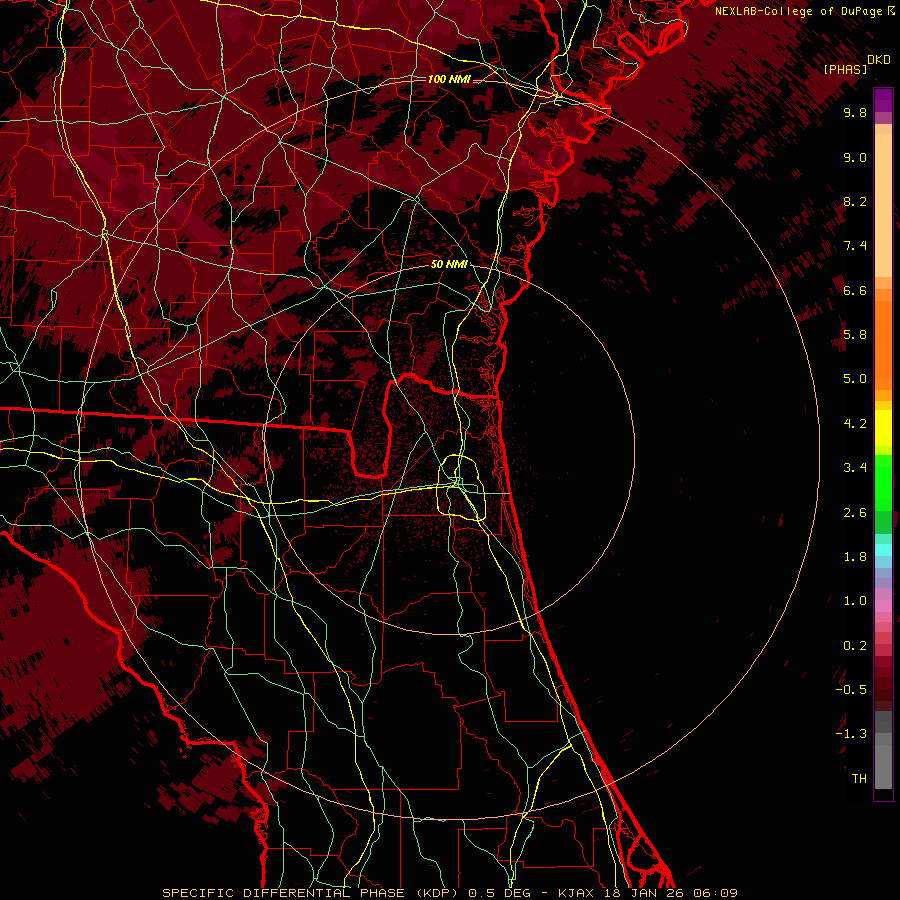The image size is (900, 900).
Task: Select the 4.2 scale value
Action: (855, 424)
